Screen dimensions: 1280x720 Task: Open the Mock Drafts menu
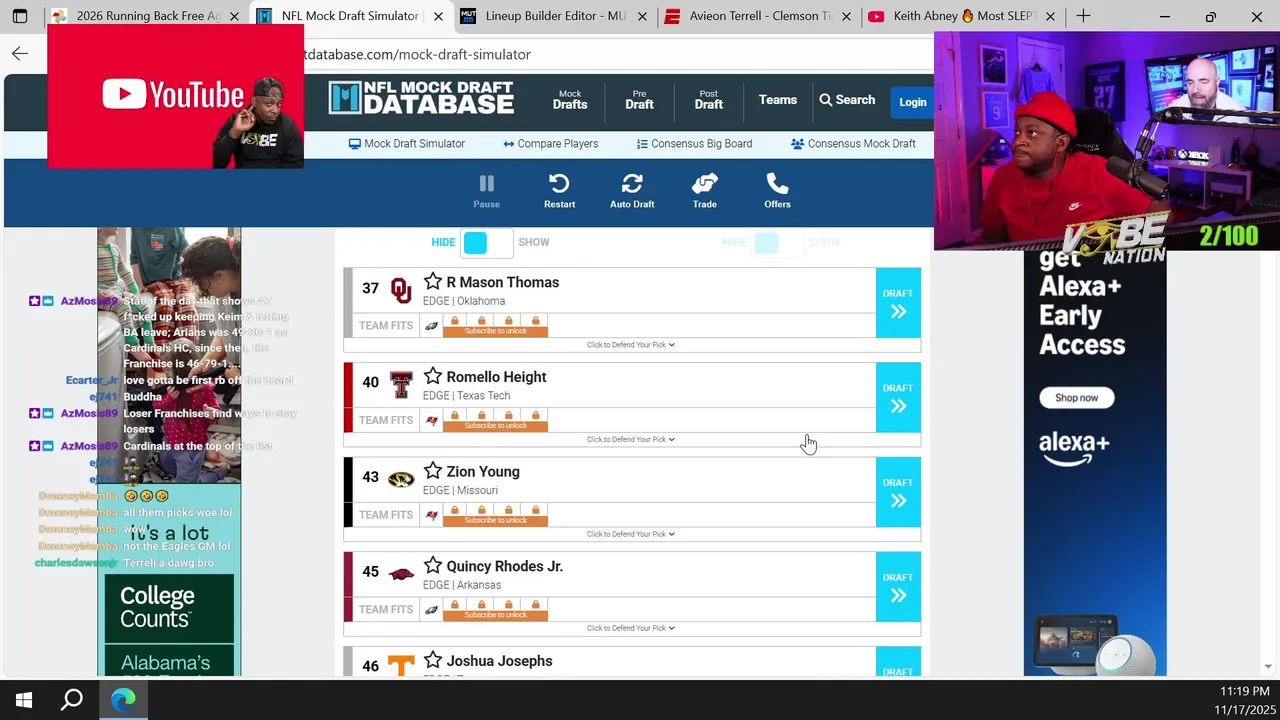pos(570,99)
